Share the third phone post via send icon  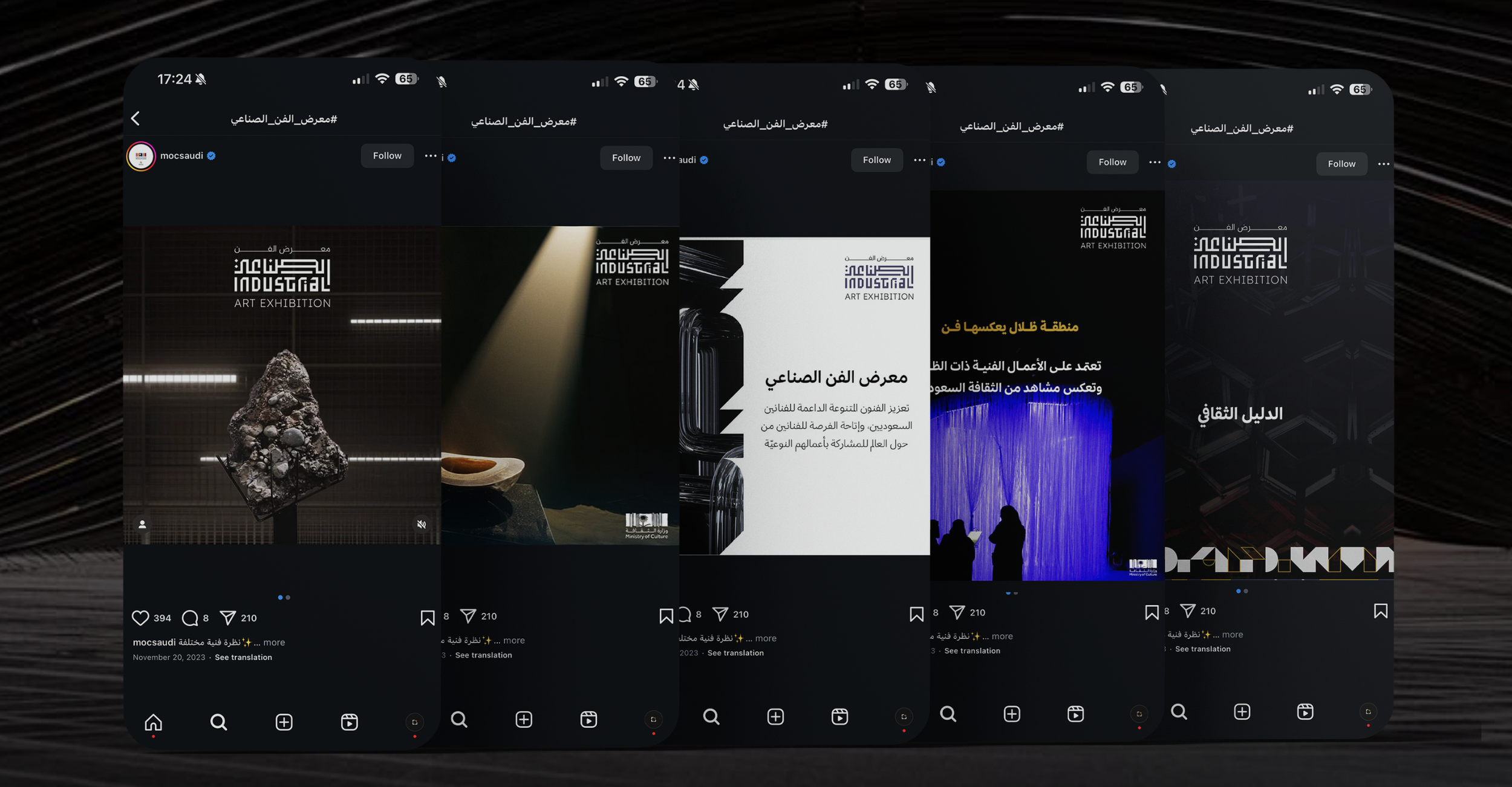click(720, 614)
